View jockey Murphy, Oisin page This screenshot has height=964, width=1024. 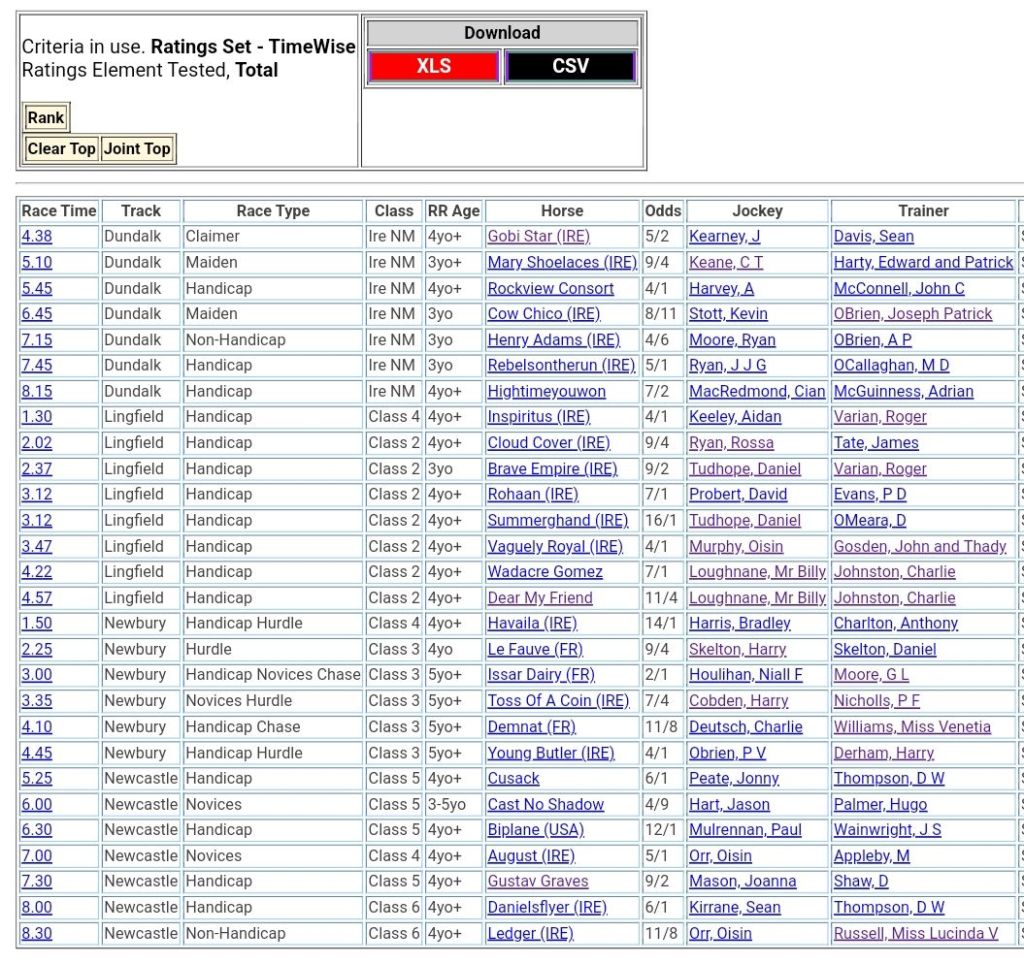point(736,546)
